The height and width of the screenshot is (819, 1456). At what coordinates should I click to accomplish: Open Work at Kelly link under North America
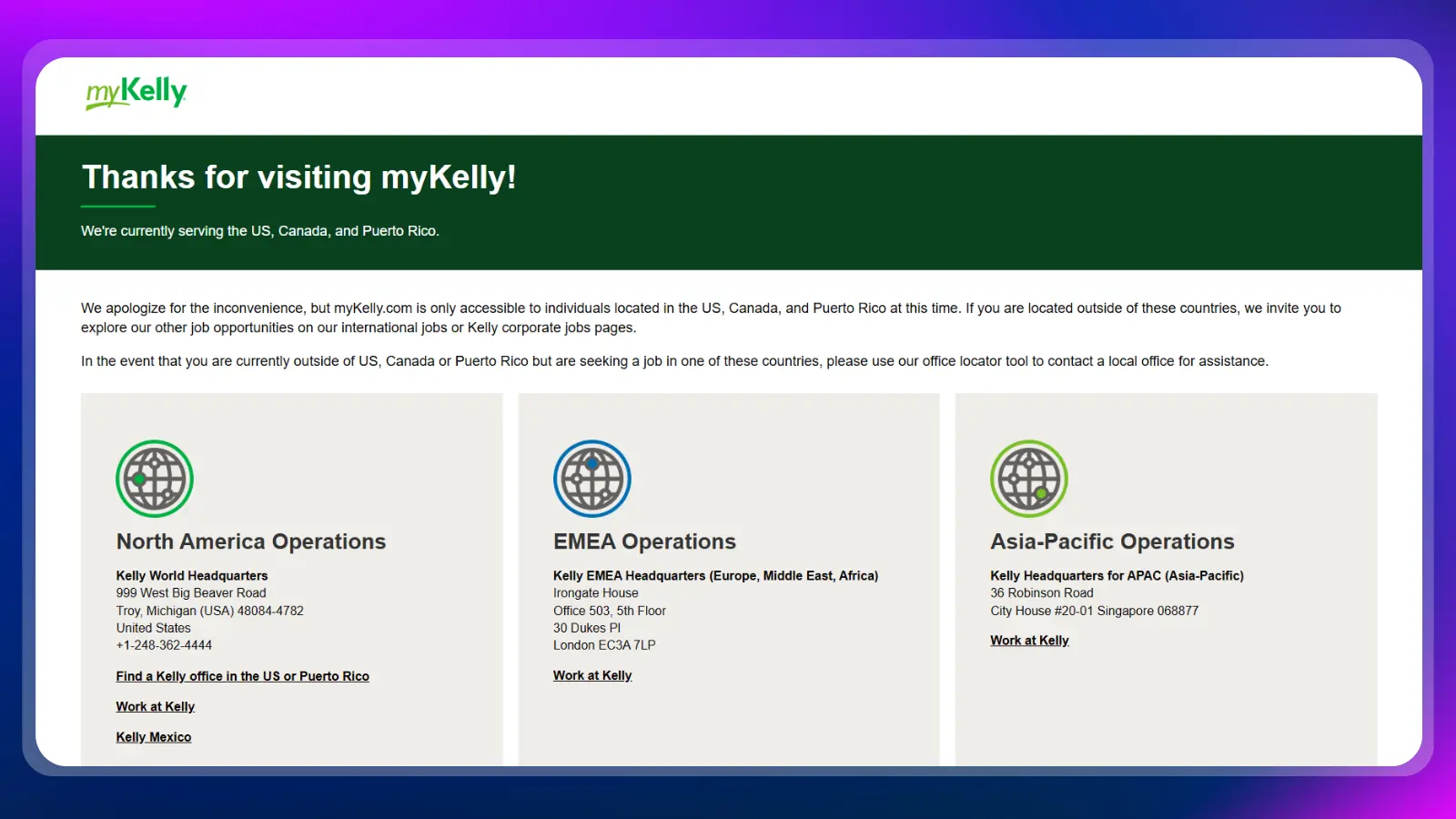(156, 706)
